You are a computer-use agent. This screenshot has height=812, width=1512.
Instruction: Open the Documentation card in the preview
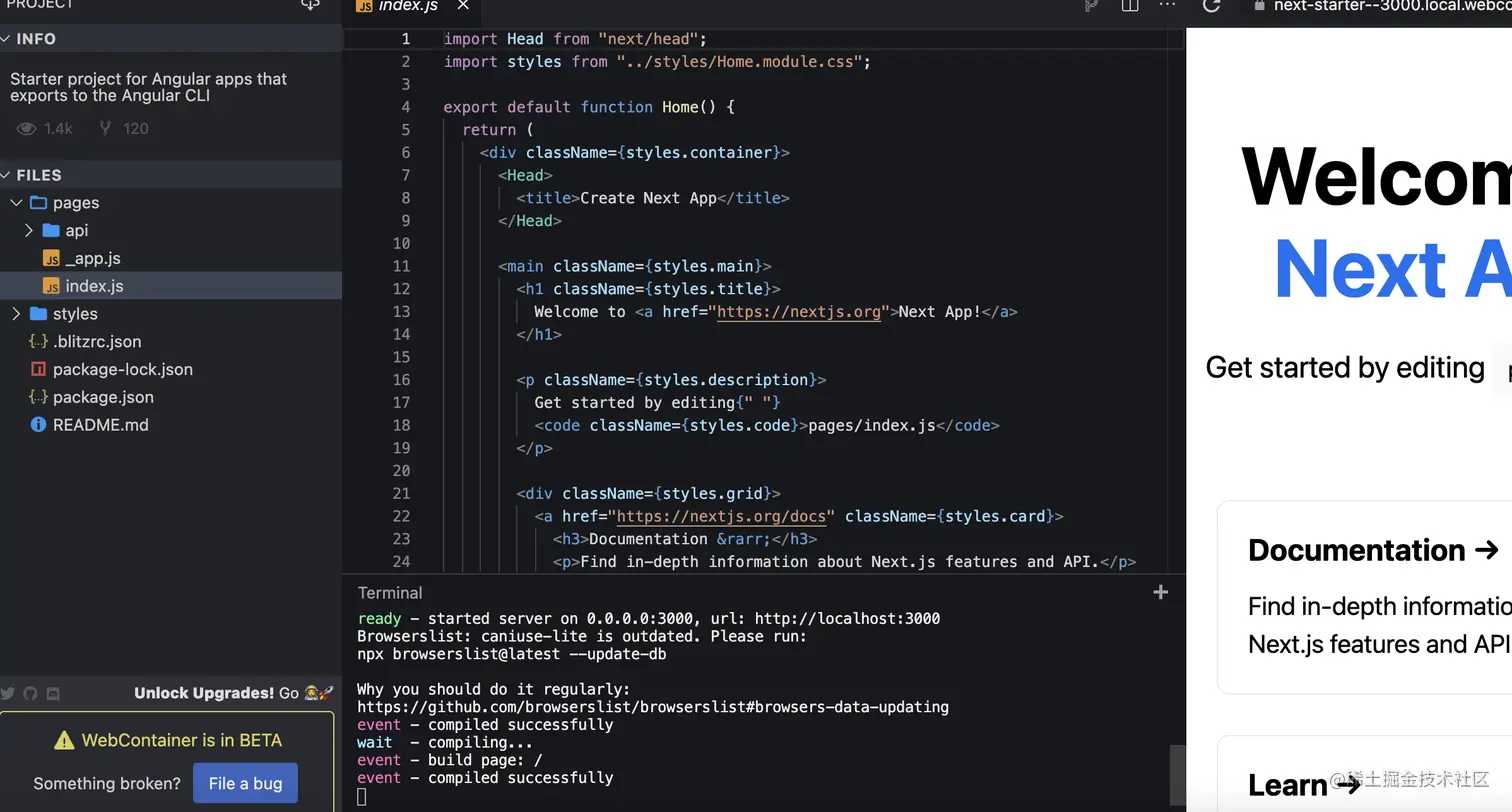click(1364, 597)
